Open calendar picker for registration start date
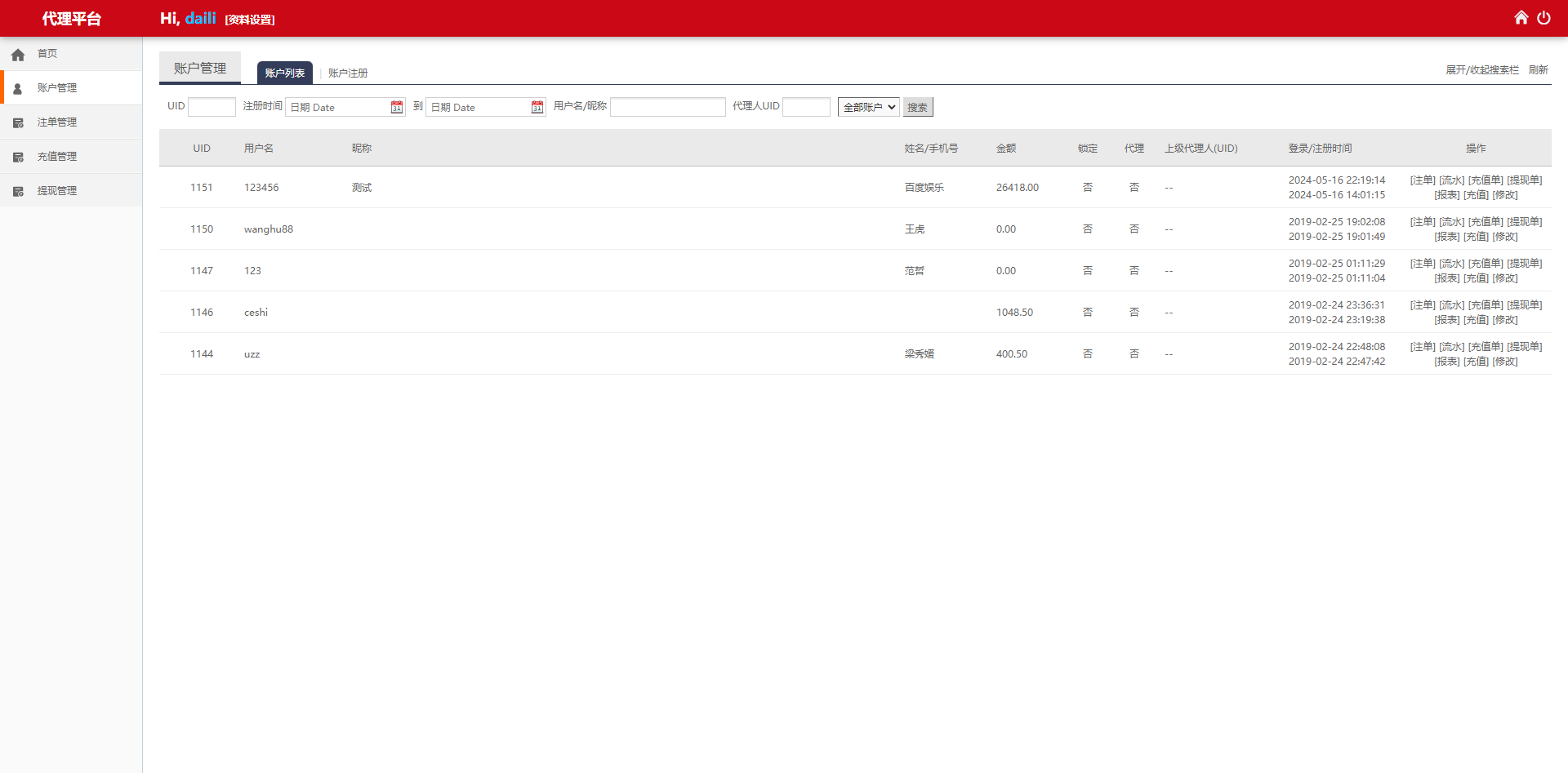The height and width of the screenshot is (773, 1568). pyautogui.click(x=397, y=107)
